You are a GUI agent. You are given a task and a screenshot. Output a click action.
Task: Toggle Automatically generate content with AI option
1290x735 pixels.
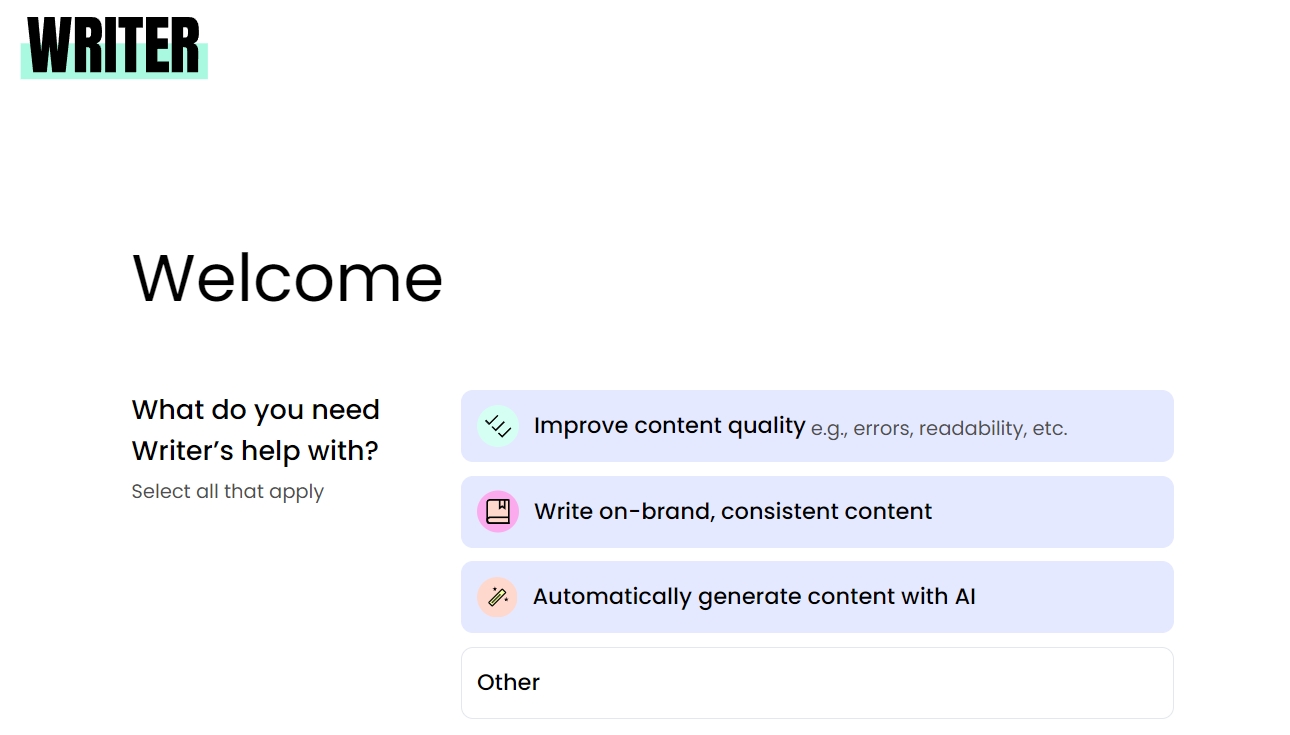(817, 597)
